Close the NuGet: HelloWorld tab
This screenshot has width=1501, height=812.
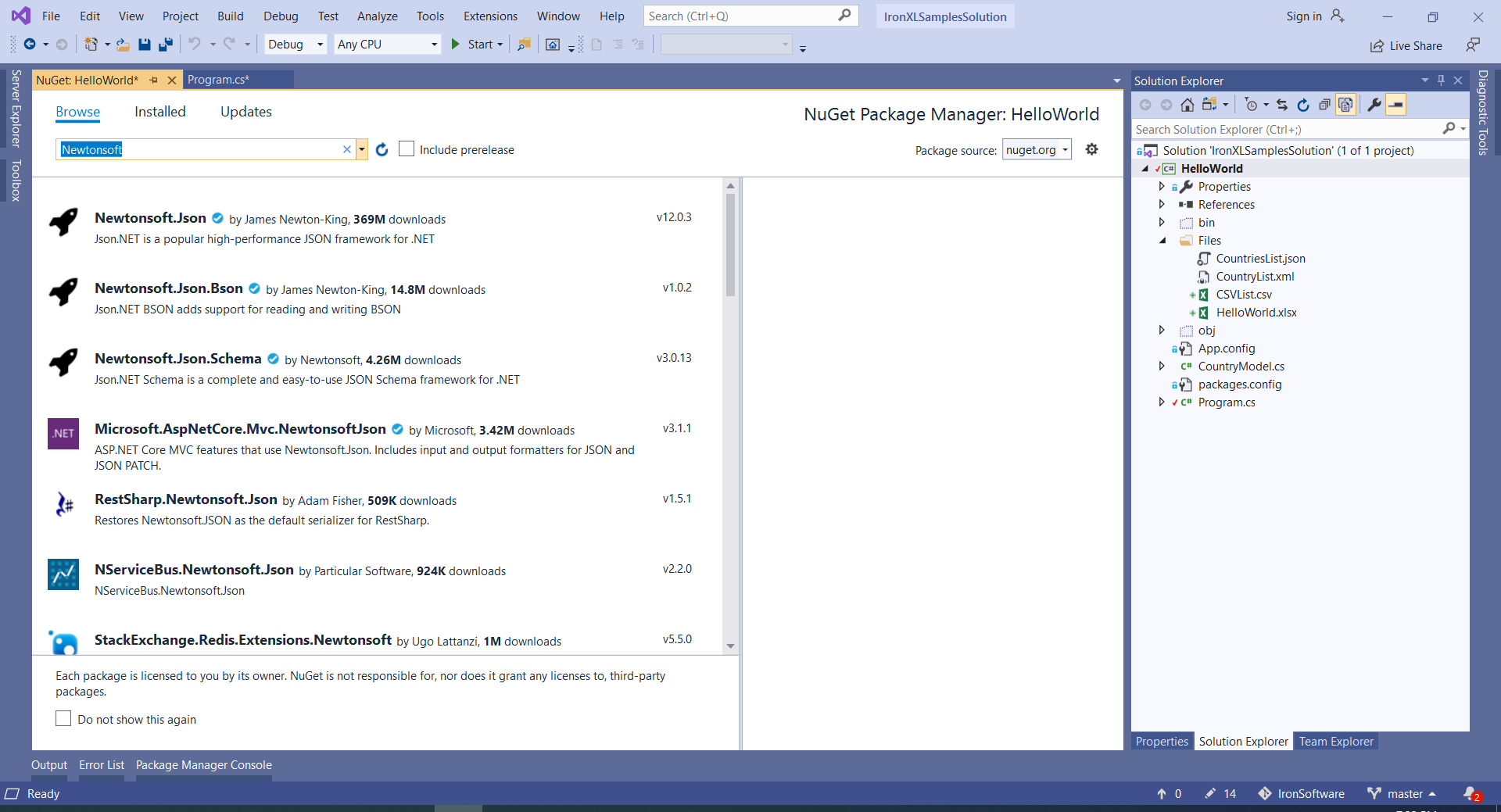172,80
